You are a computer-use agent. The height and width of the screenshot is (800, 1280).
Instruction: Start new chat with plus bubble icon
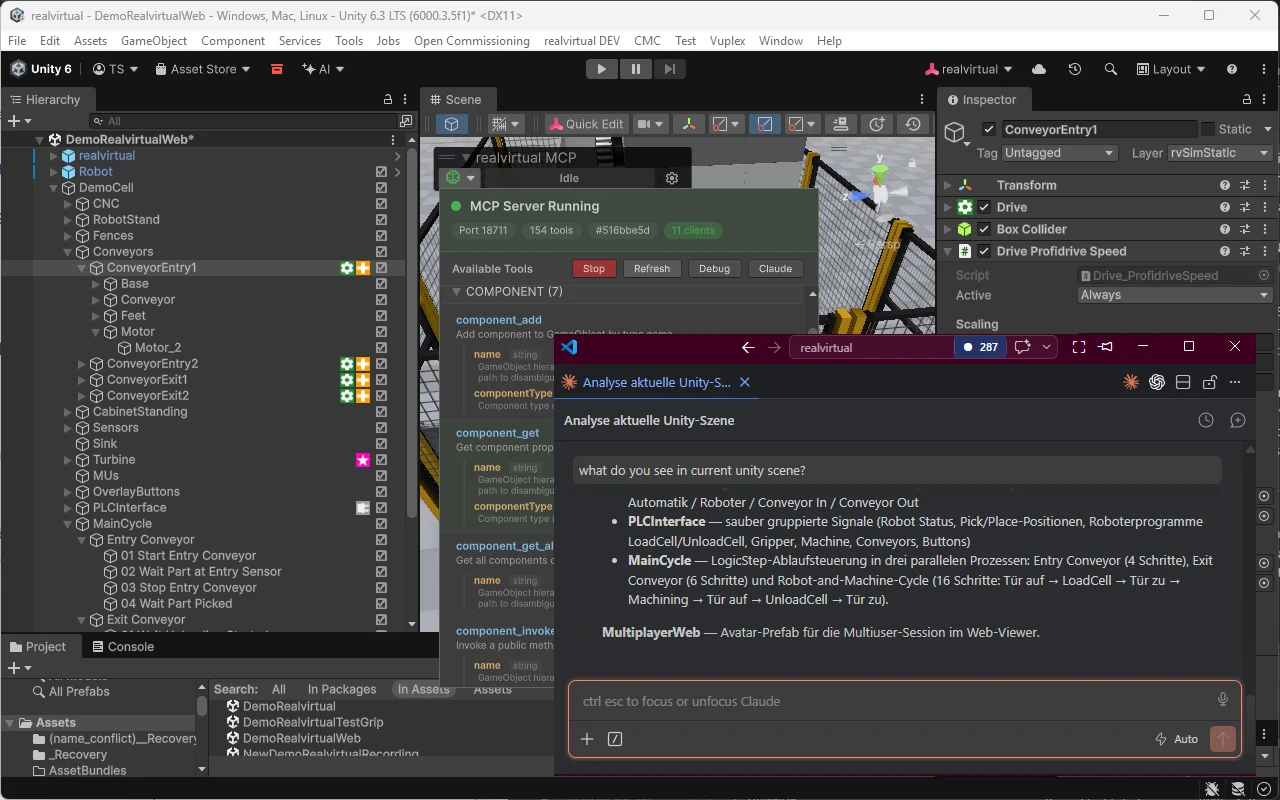point(1237,421)
